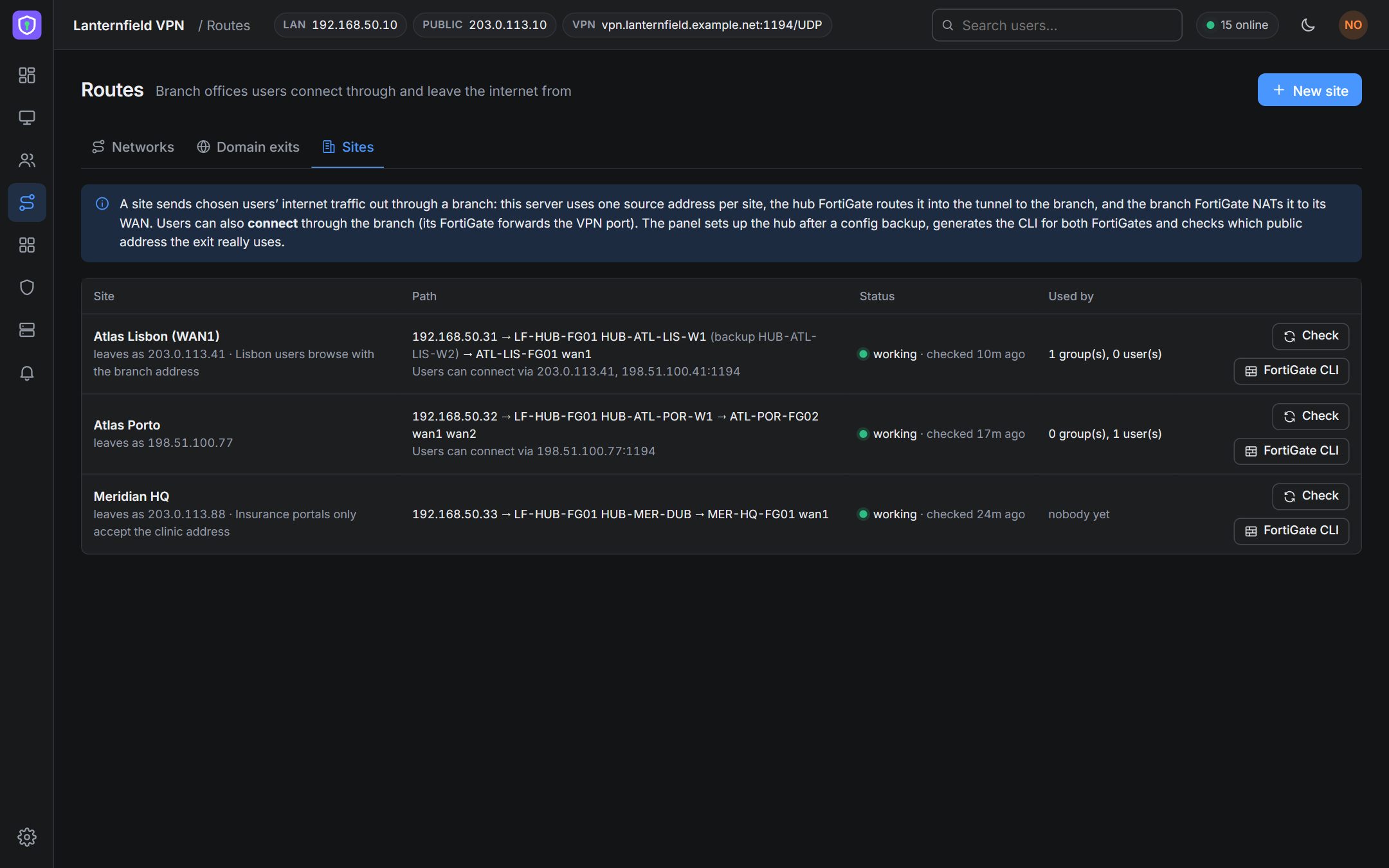1389x868 pixels.
Task: Click the Path column header
Action: click(x=424, y=296)
